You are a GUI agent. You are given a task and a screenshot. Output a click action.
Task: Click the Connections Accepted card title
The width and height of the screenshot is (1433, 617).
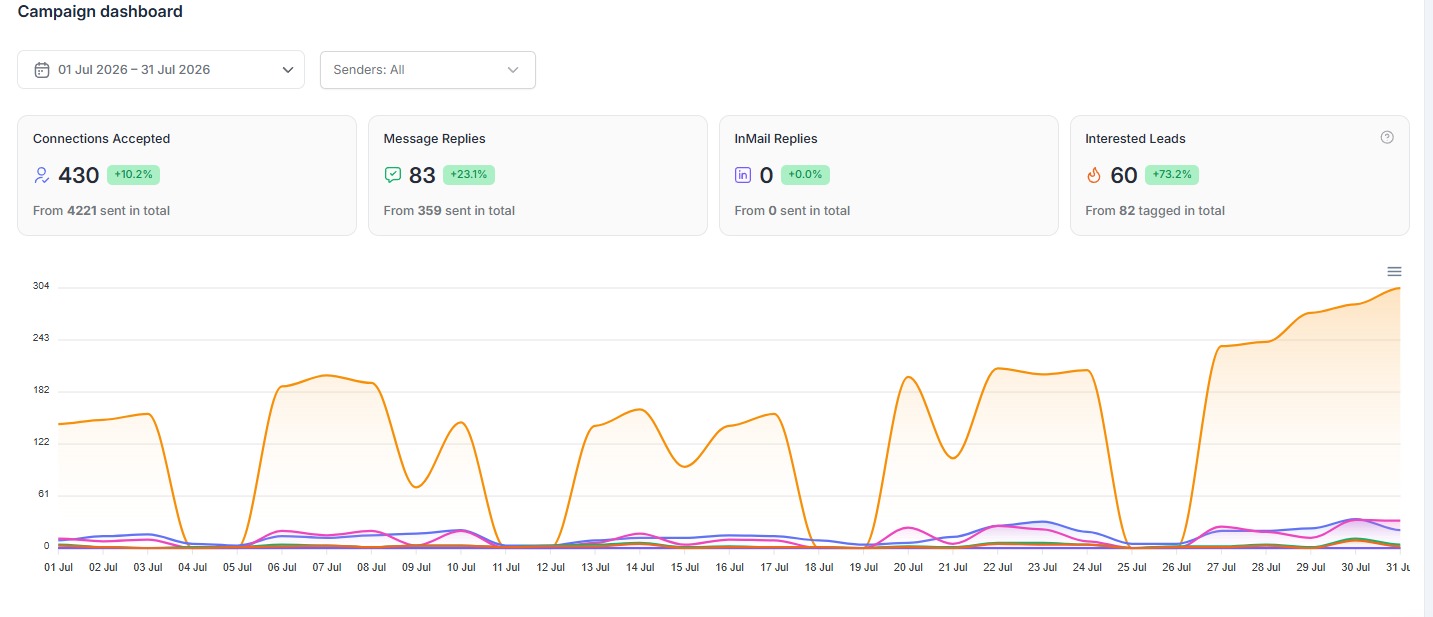pyautogui.click(x=102, y=139)
